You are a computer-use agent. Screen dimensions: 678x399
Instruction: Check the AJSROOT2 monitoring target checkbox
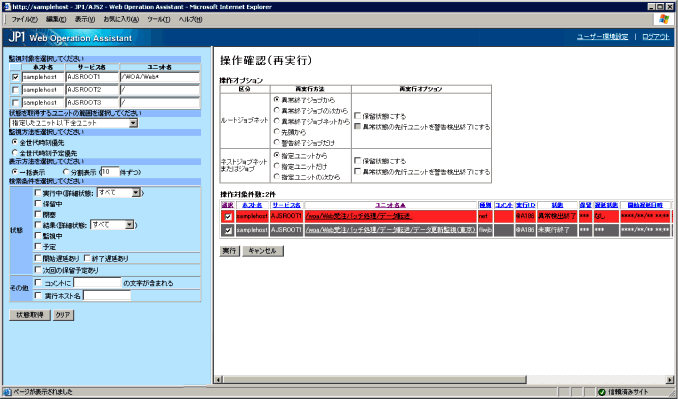(16, 90)
